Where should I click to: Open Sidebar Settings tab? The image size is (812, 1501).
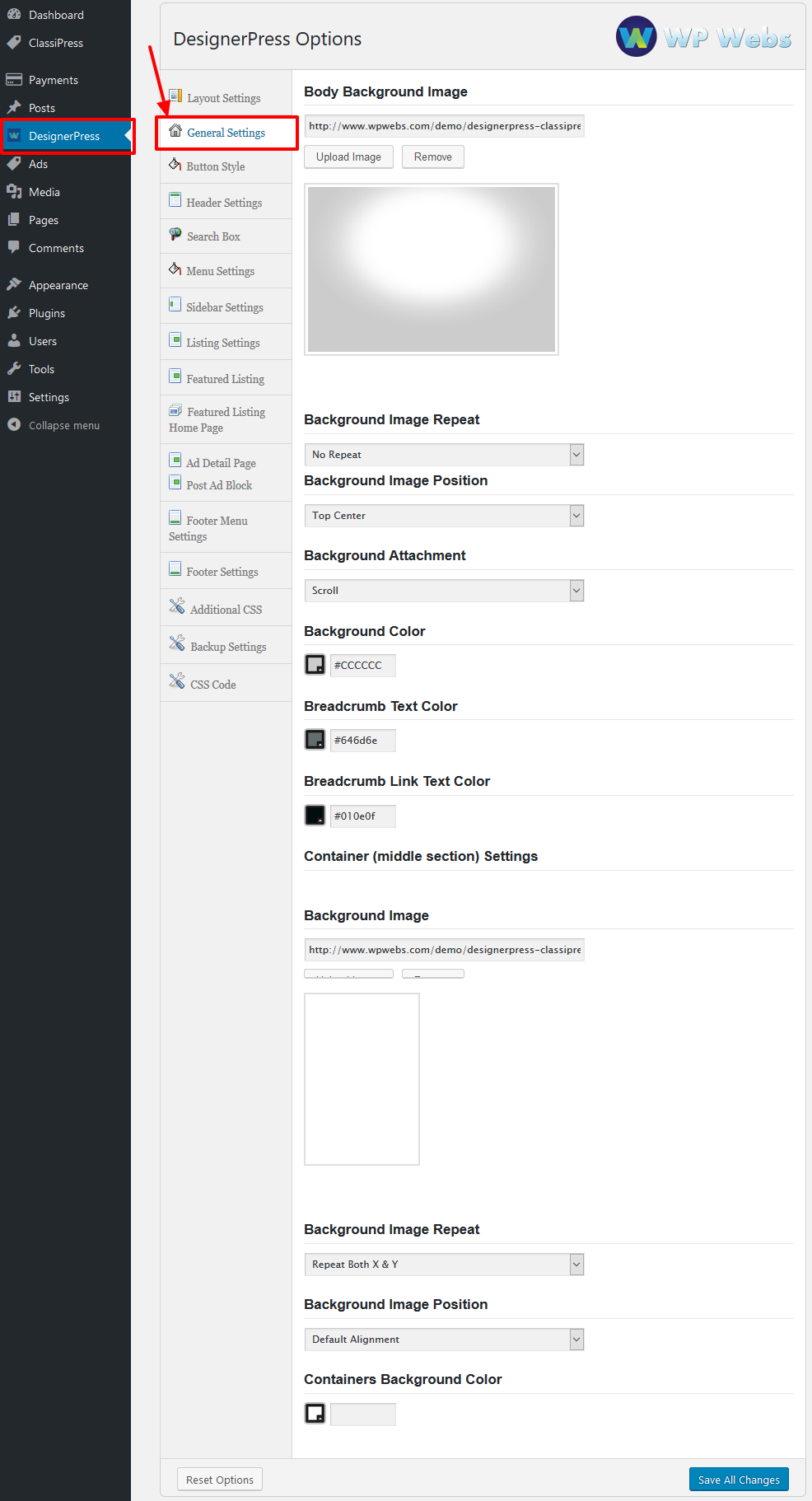pos(226,306)
